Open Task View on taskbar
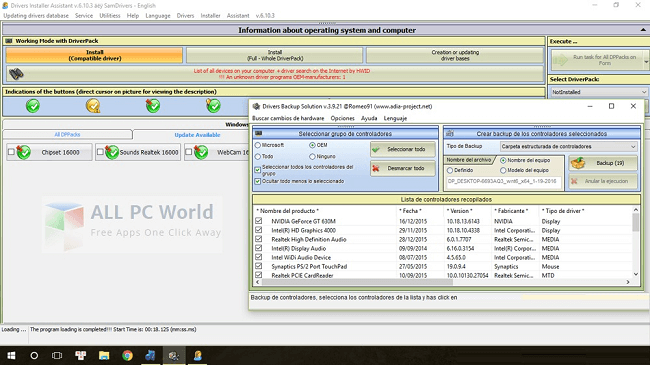This screenshot has width=650, height=365. click(57, 355)
